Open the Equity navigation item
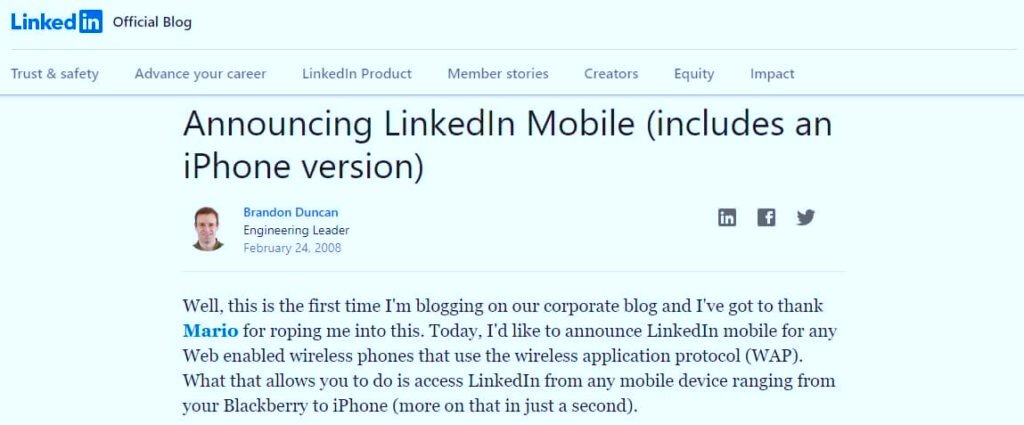The height and width of the screenshot is (425, 1024). click(694, 74)
